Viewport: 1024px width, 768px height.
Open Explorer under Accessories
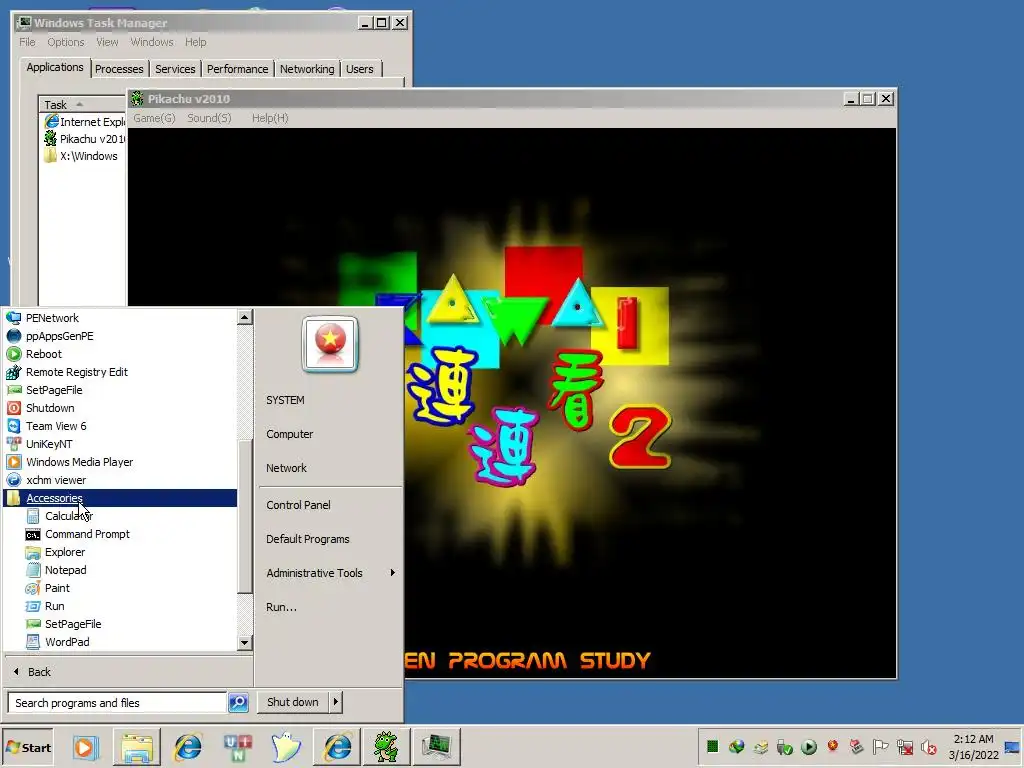65,552
